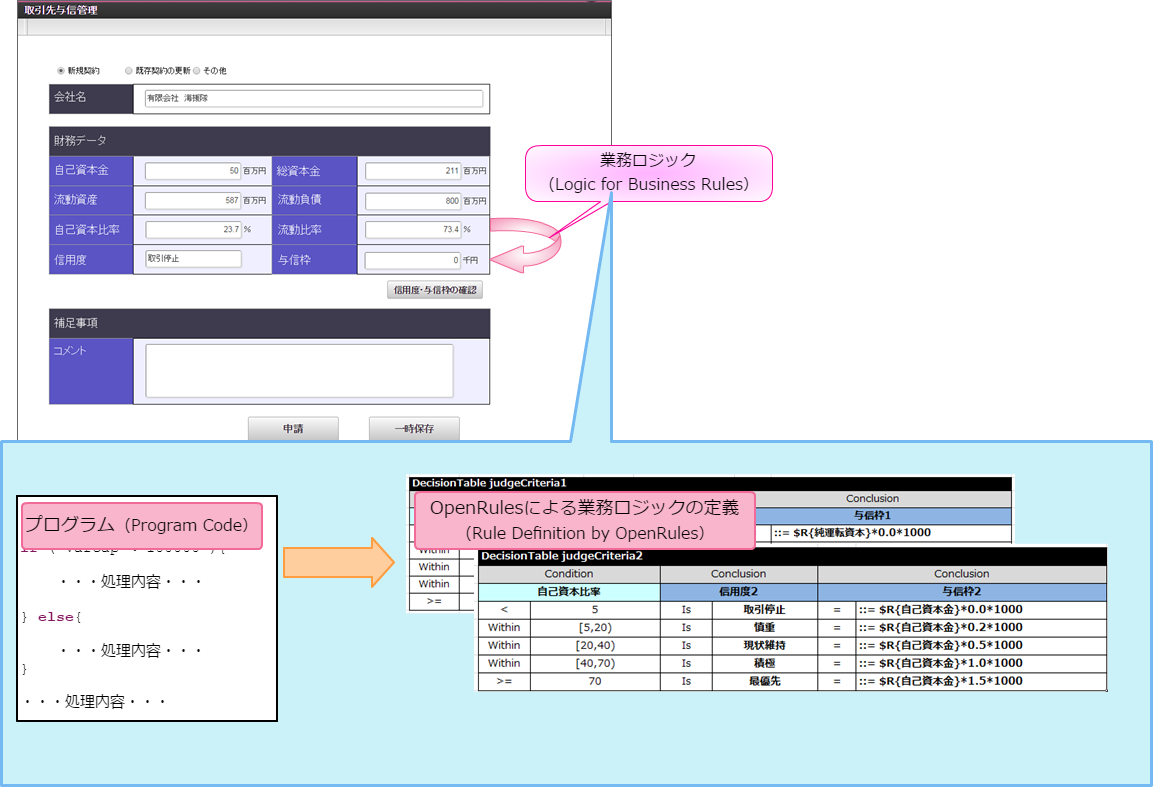Click the 70 value cell in judgeCriteria2
The image size is (1153, 787).
coord(595,681)
